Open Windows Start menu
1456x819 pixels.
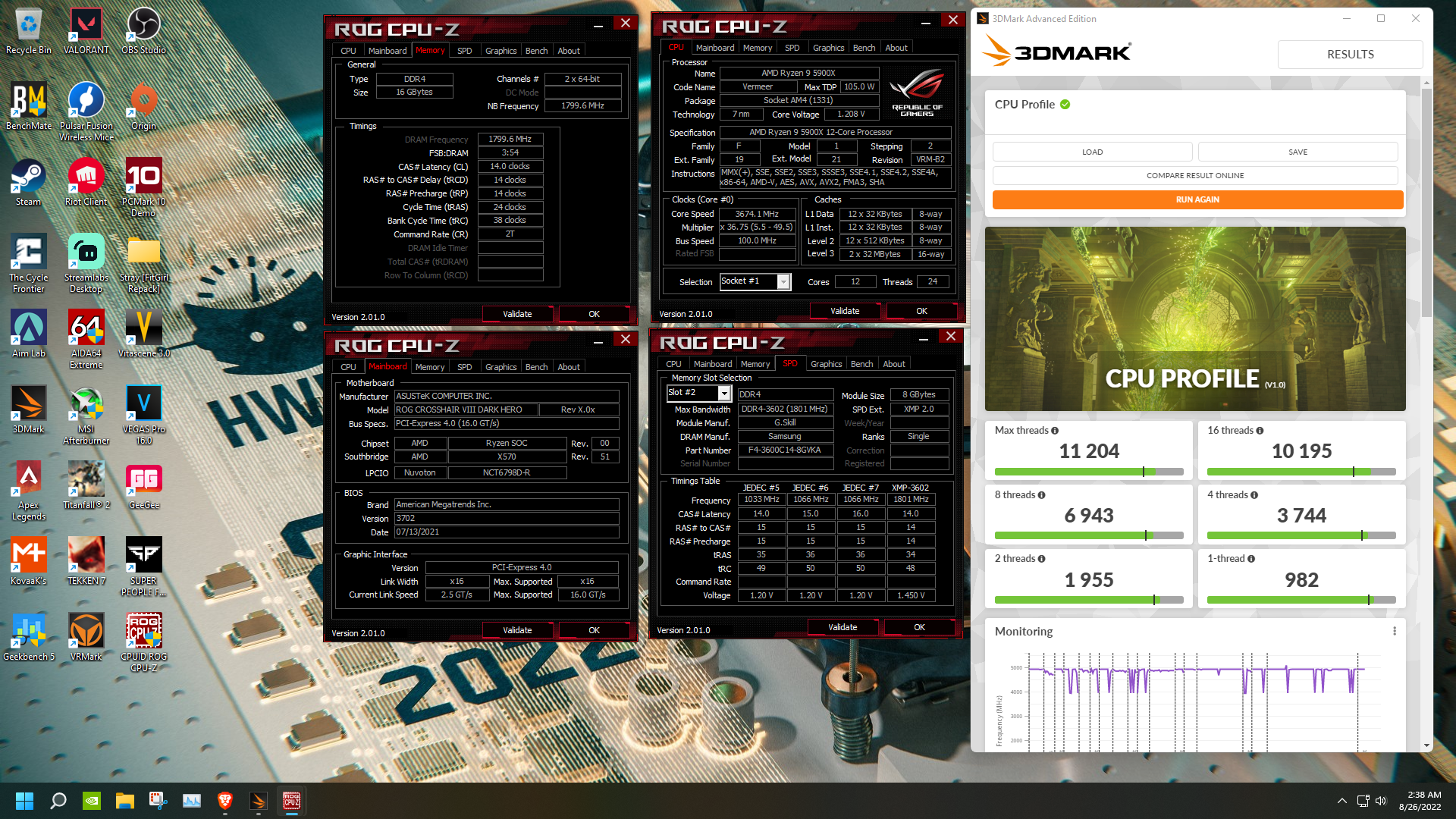pos(24,801)
